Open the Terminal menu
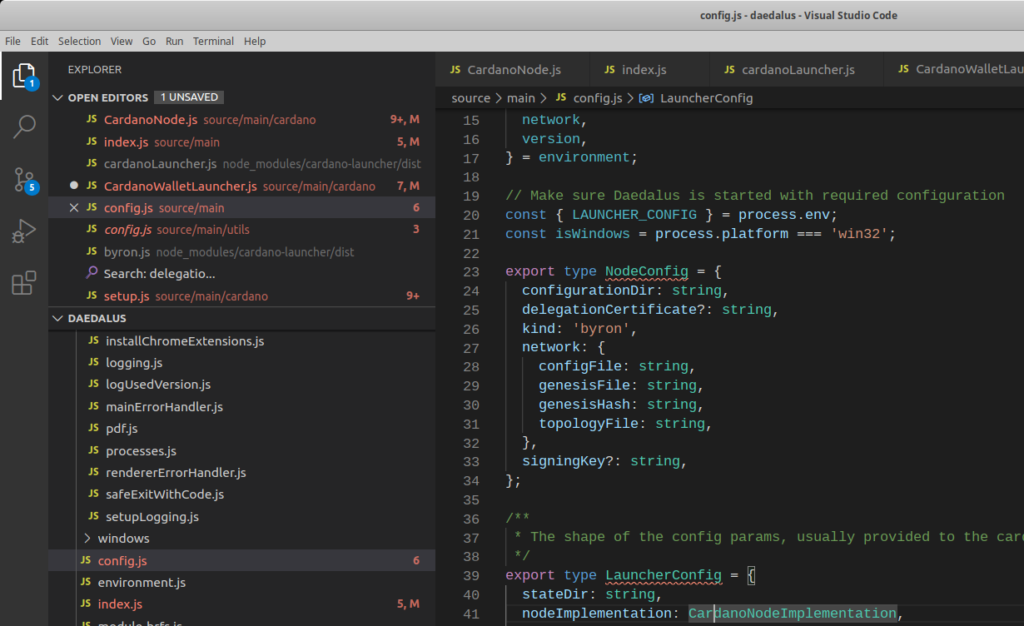Viewport: 1024px width, 626px height. [x=213, y=40]
